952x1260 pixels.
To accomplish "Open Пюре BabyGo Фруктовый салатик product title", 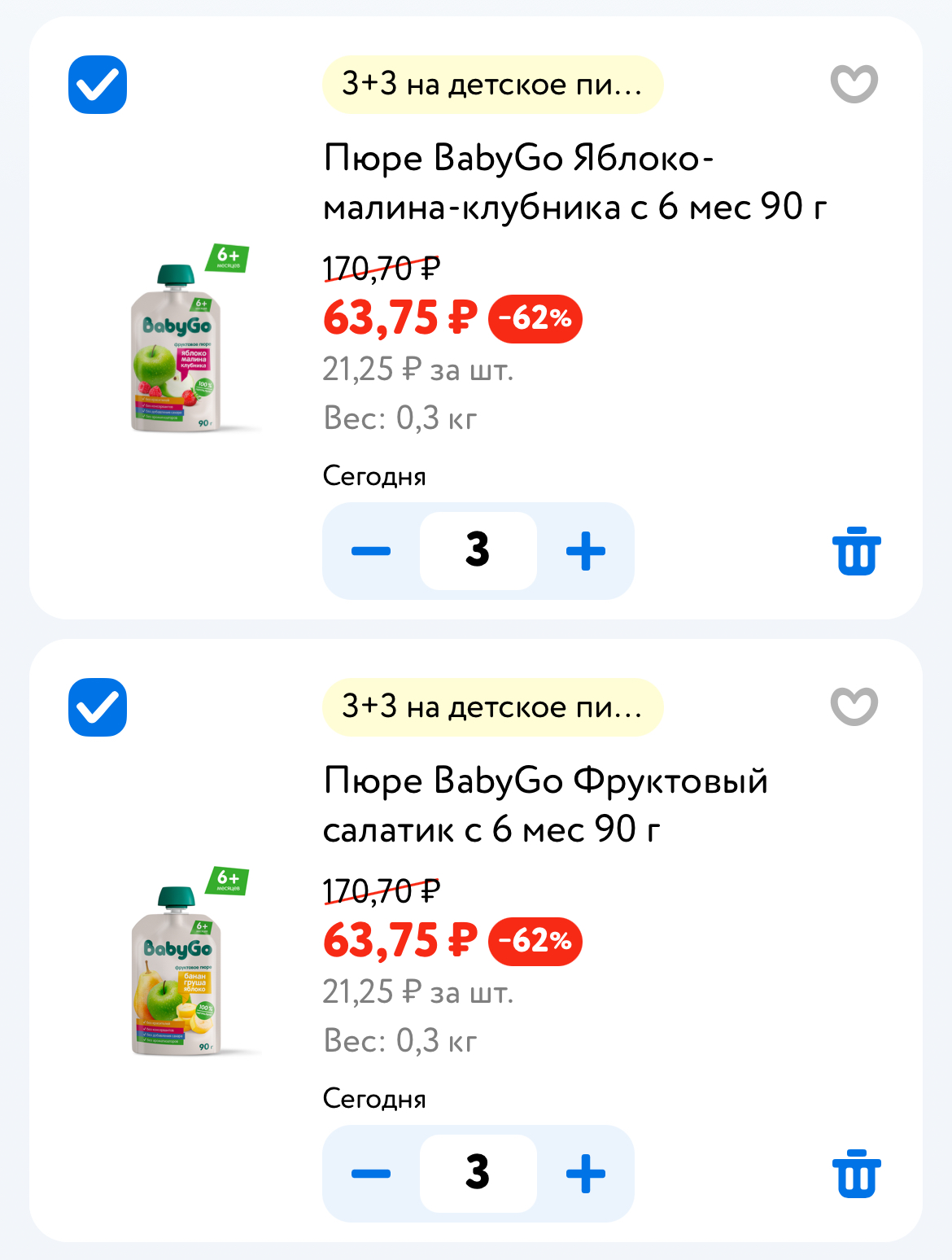I will (x=545, y=805).
